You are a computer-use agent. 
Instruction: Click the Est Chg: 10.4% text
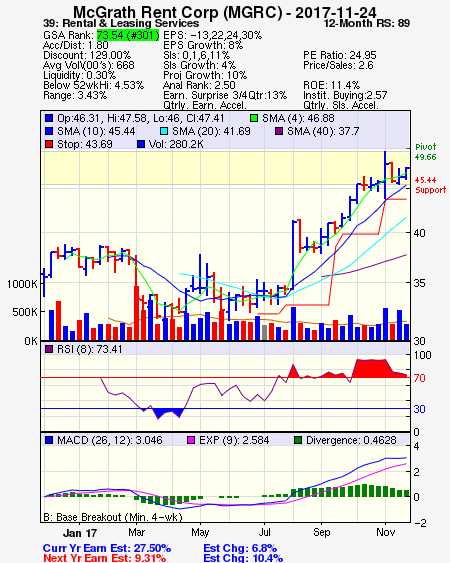tap(243, 558)
